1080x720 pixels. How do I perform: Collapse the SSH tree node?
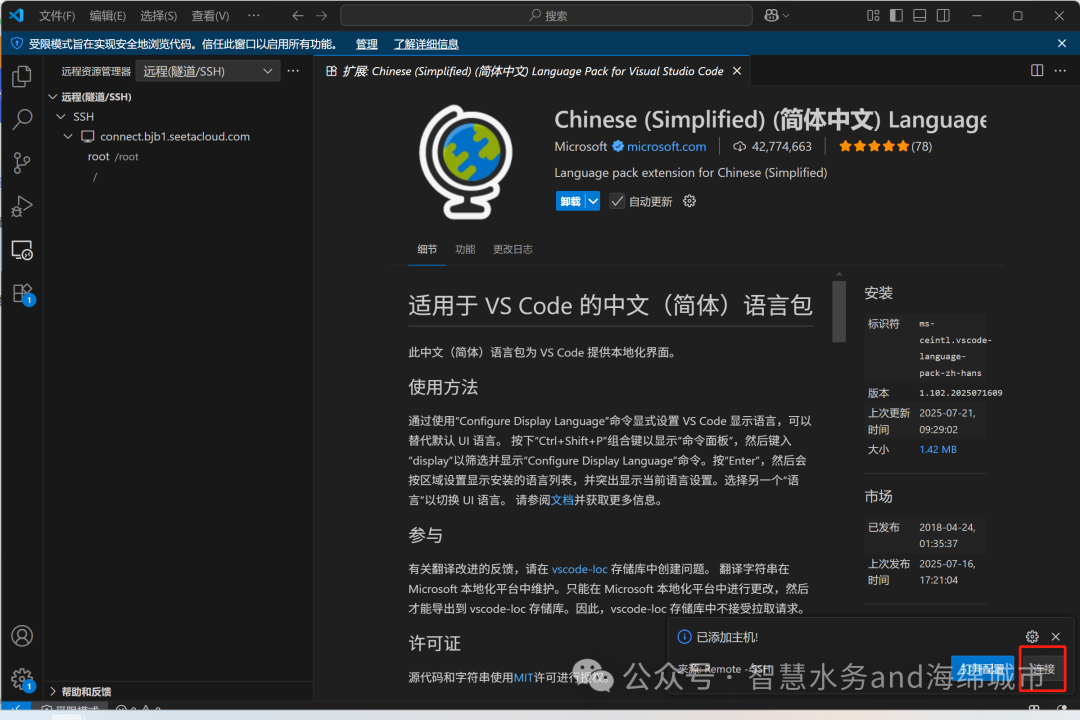61,116
